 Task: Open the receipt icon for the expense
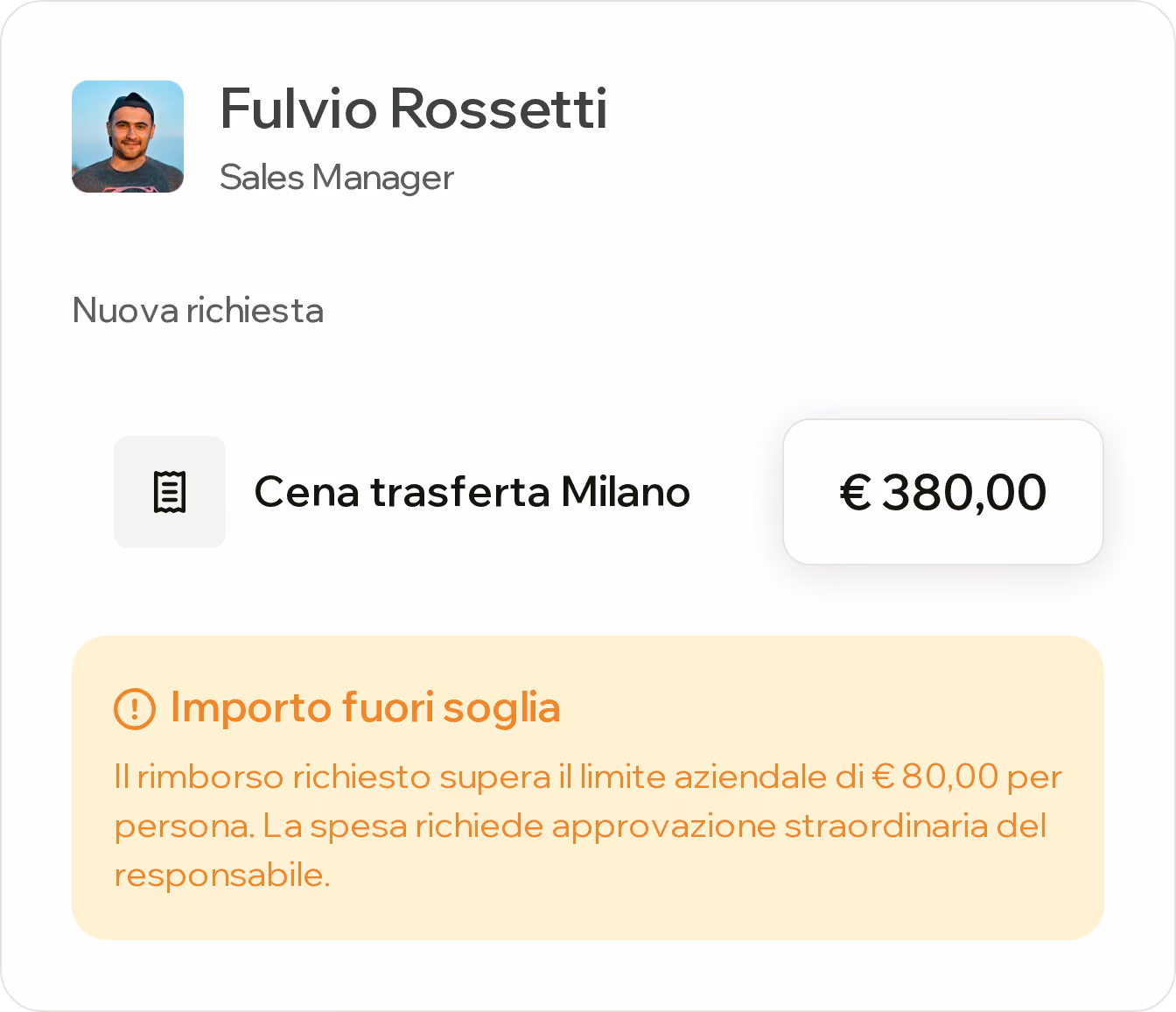(x=170, y=492)
